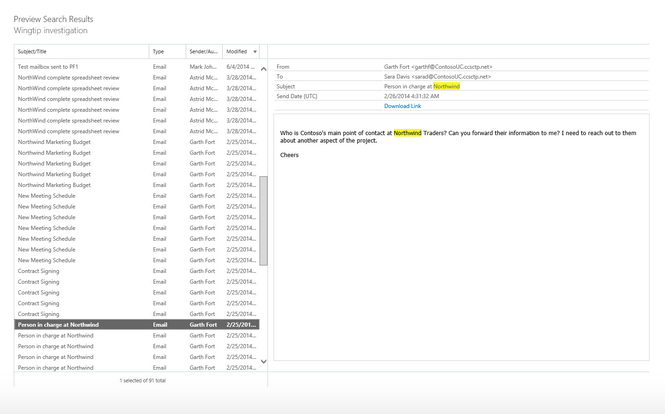Click the 'From' field label in preview
Image resolution: width=665 pixels, height=414 pixels.
coord(283,67)
